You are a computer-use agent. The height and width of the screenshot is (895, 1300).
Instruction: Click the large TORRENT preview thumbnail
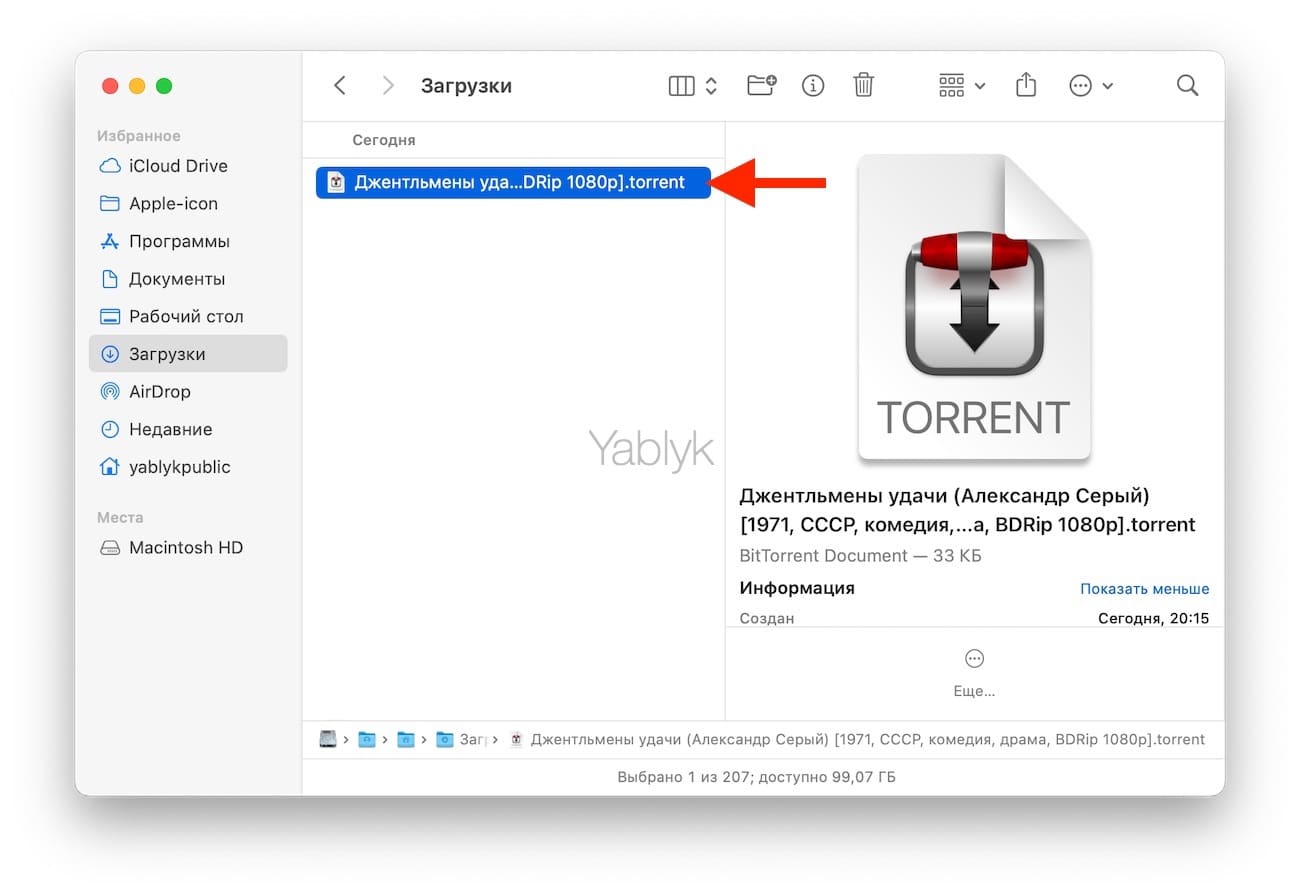click(x=973, y=308)
